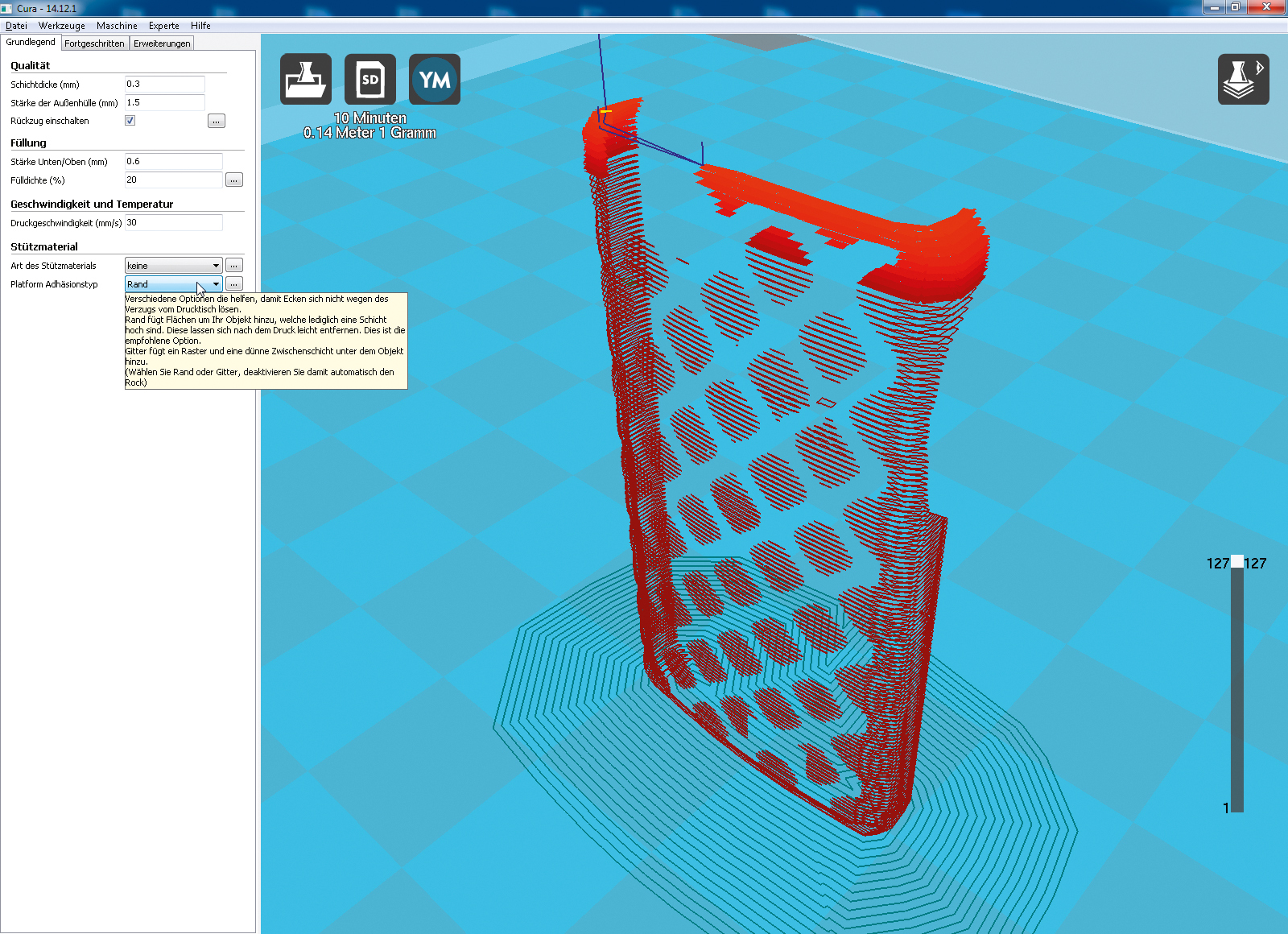Click the SD card save toolpath icon
This screenshot has height=934, width=1288.
[370, 79]
